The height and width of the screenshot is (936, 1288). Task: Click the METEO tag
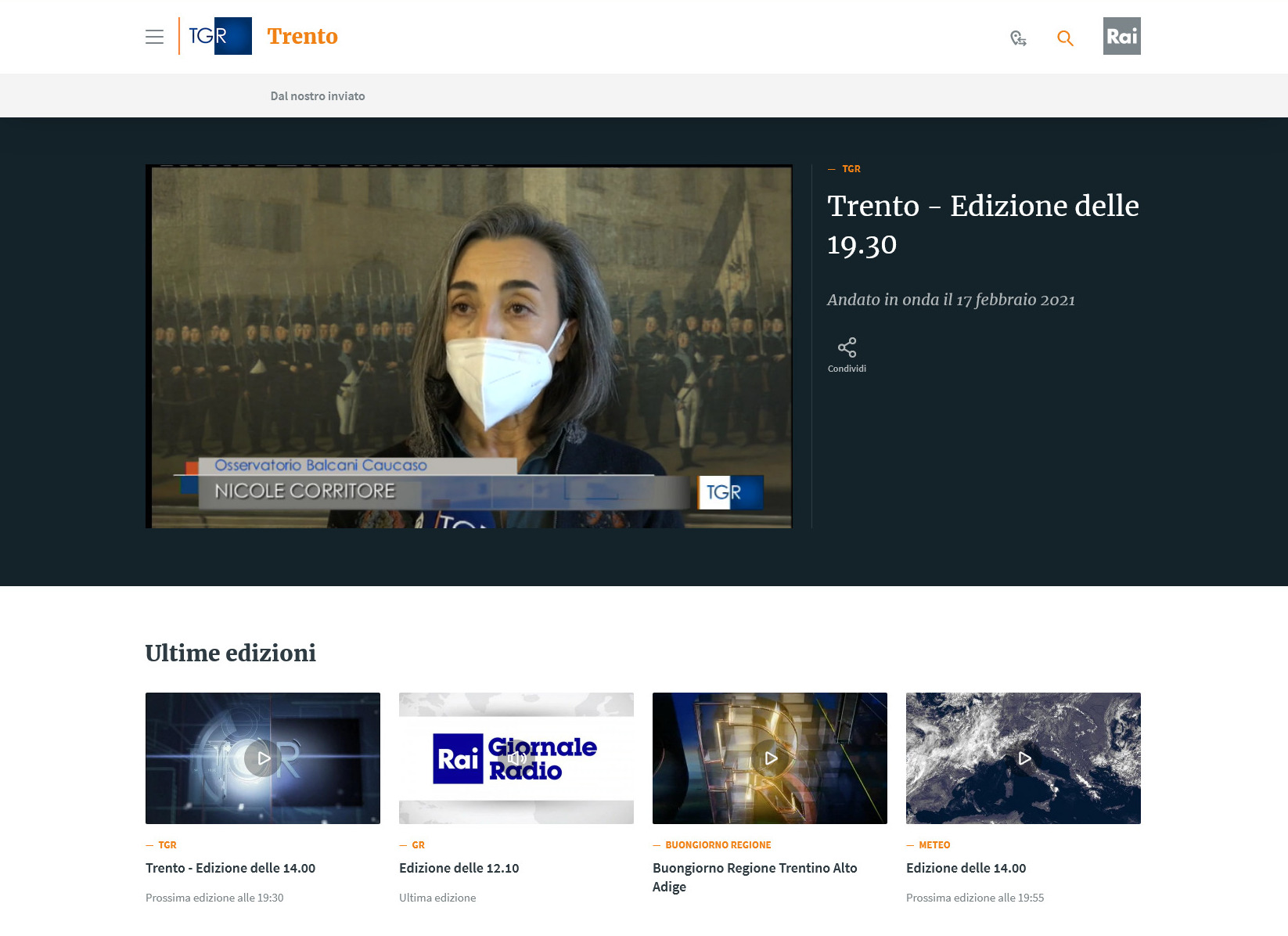(934, 845)
